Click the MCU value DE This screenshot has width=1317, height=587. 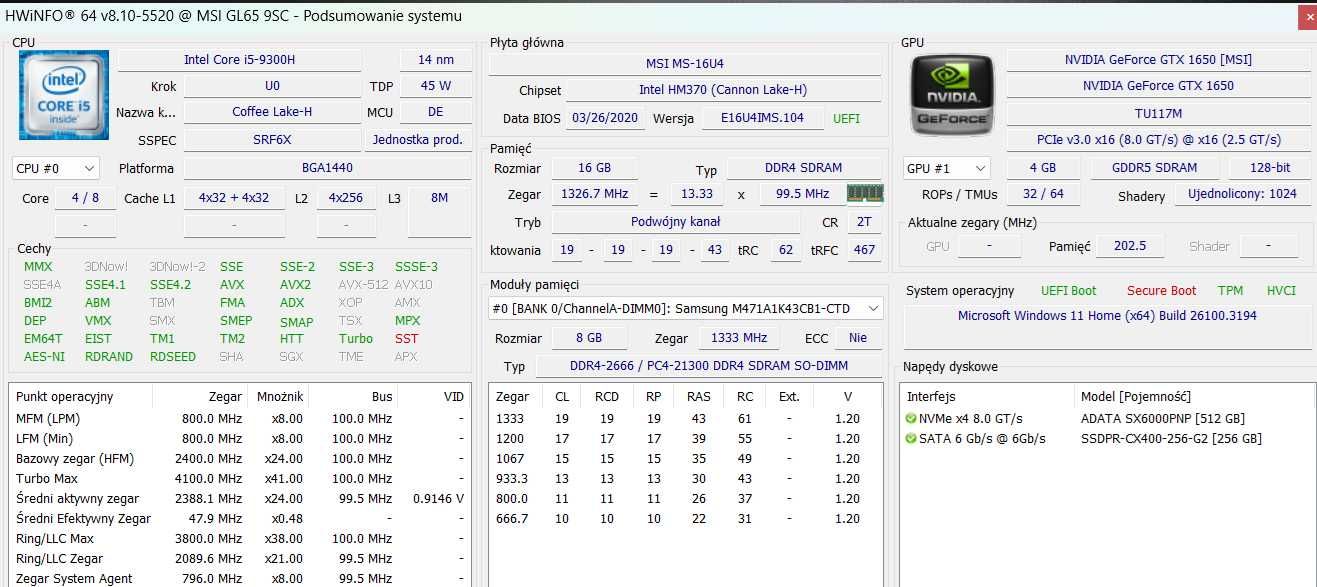435,112
